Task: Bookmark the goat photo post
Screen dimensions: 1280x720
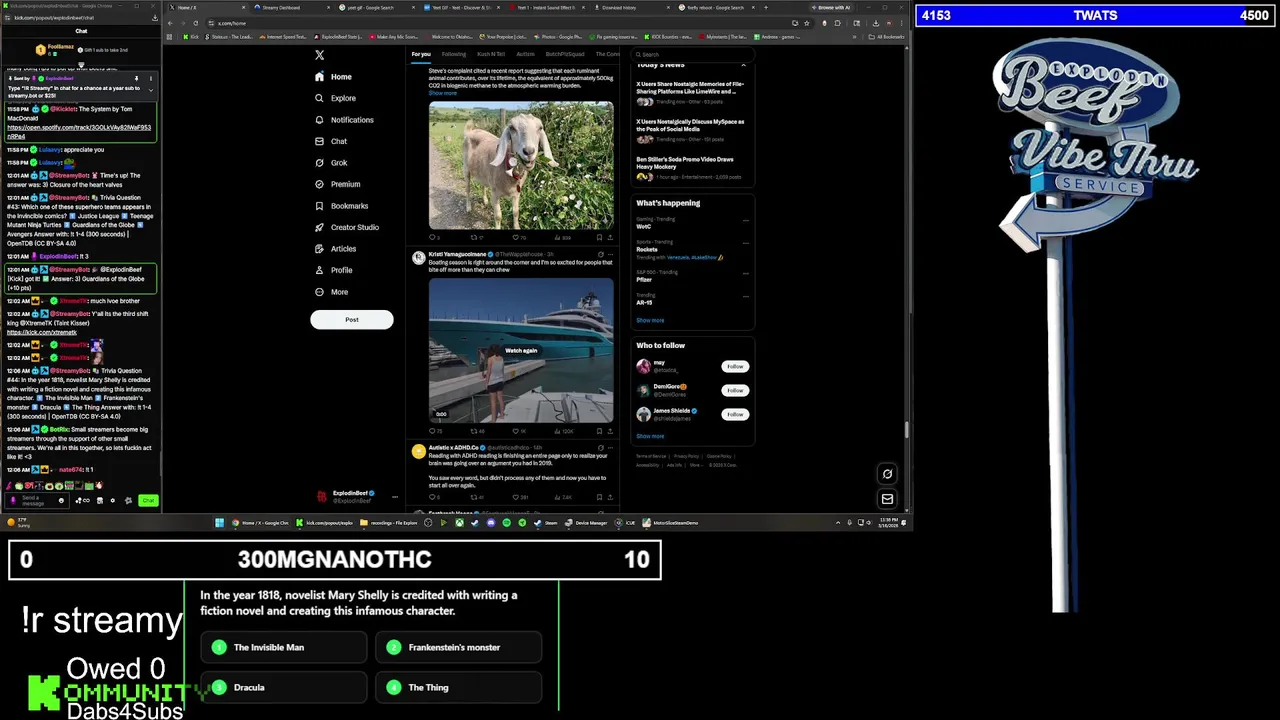Action: pyautogui.click(x=599, y=238)
